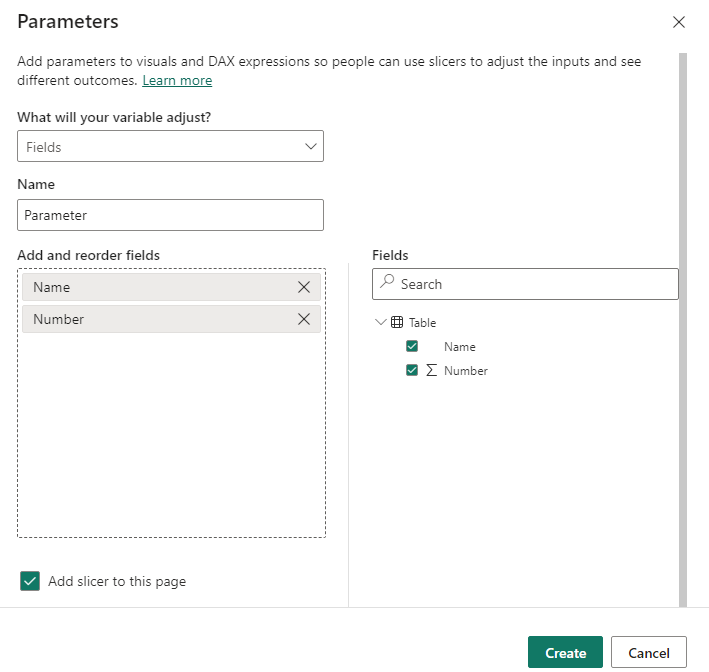Click the Fields search box
Viewport: 709px width, 672px height.
[525, 284]
